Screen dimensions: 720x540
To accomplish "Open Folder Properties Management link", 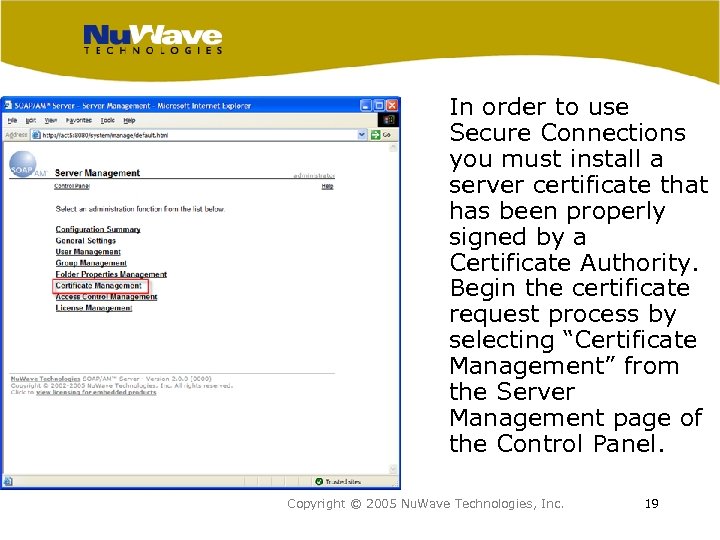I will pos(111,274).
